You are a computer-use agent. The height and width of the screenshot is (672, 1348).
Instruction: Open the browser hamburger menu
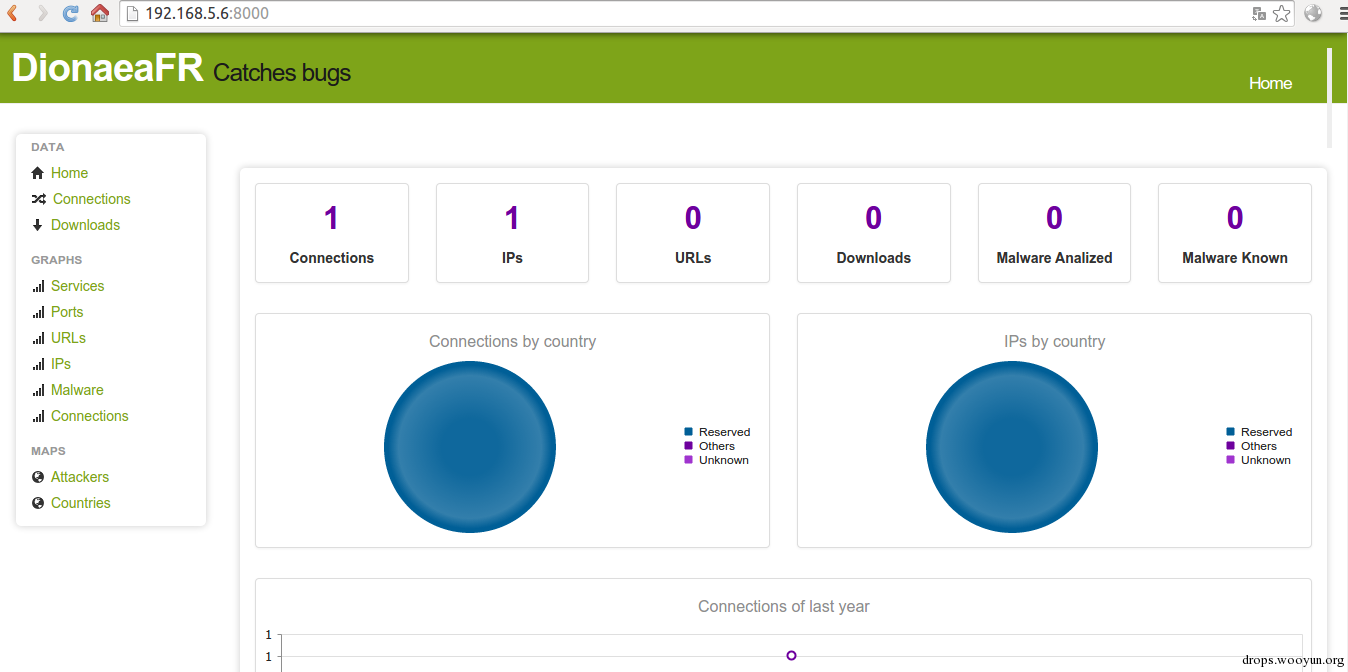(x=1337, y=14)
